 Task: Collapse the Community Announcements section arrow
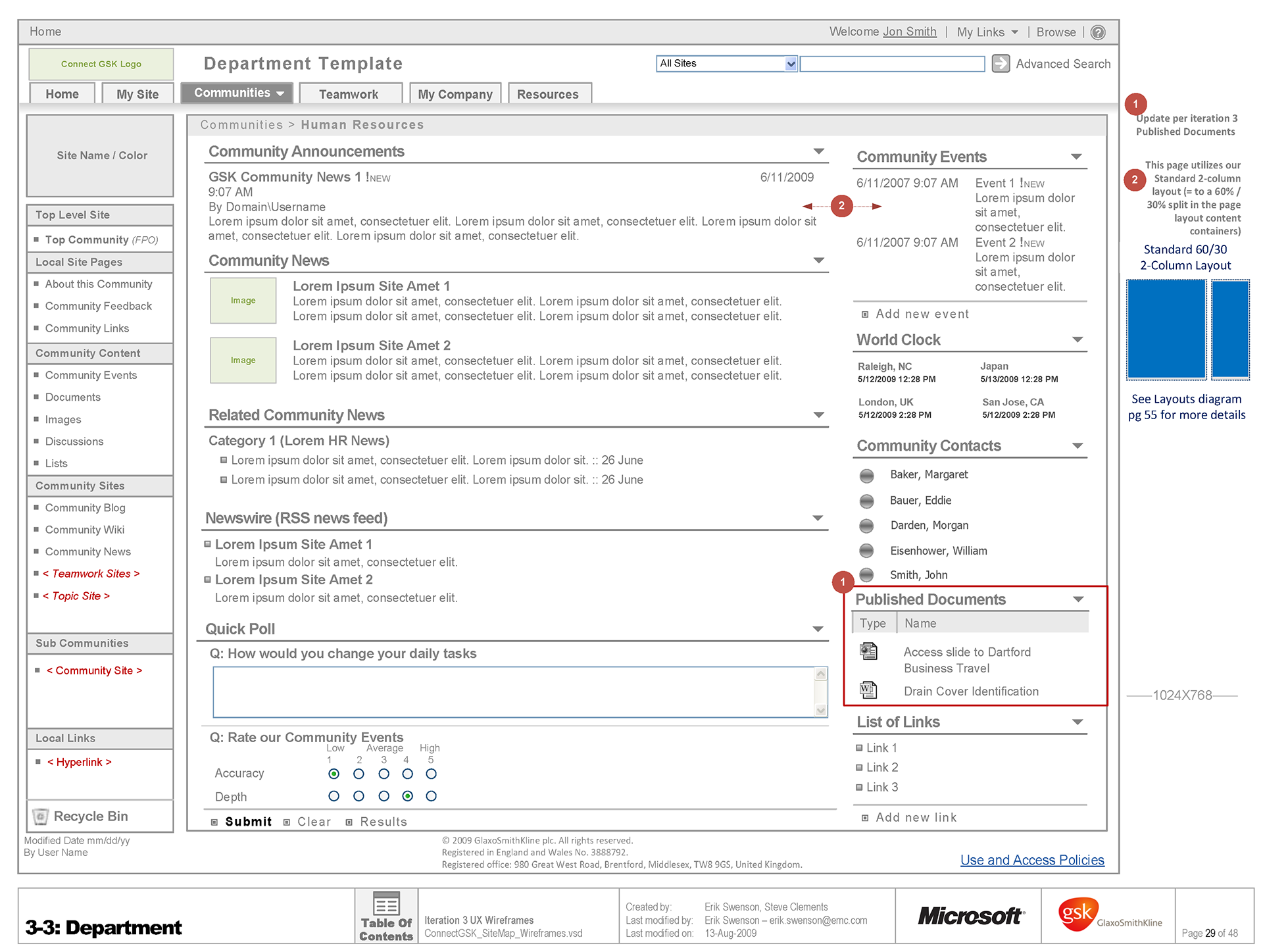pyautogui.click(x=819, y=151)
